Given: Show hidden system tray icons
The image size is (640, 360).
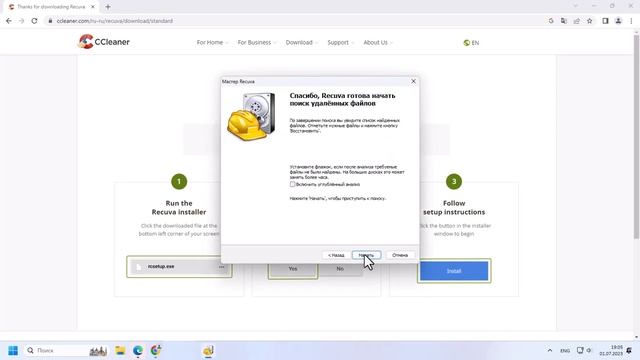Looking at the screenshot, I should click(x=550, y=351).
